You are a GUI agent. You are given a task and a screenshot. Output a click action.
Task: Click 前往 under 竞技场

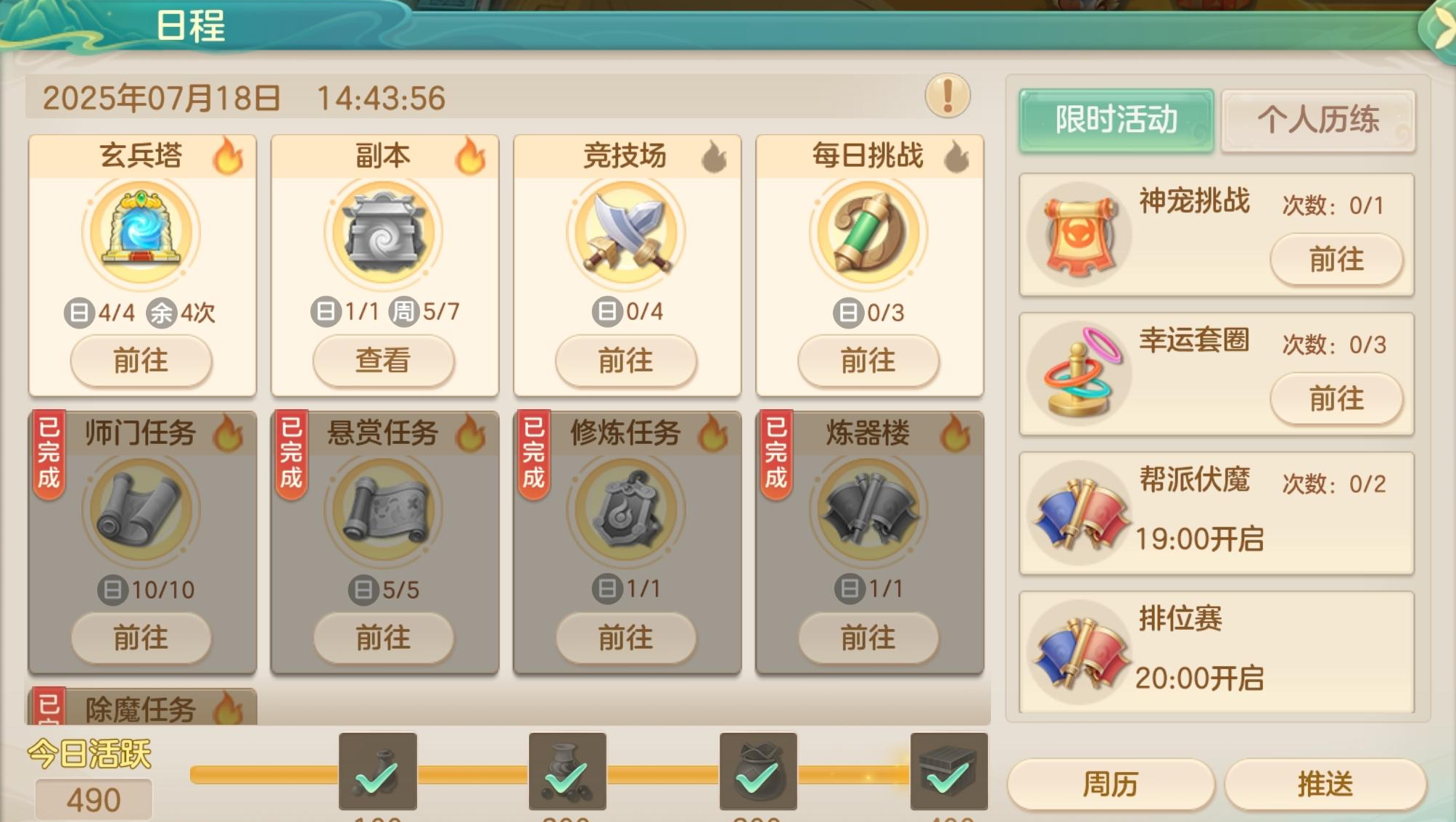pos(626,360)
